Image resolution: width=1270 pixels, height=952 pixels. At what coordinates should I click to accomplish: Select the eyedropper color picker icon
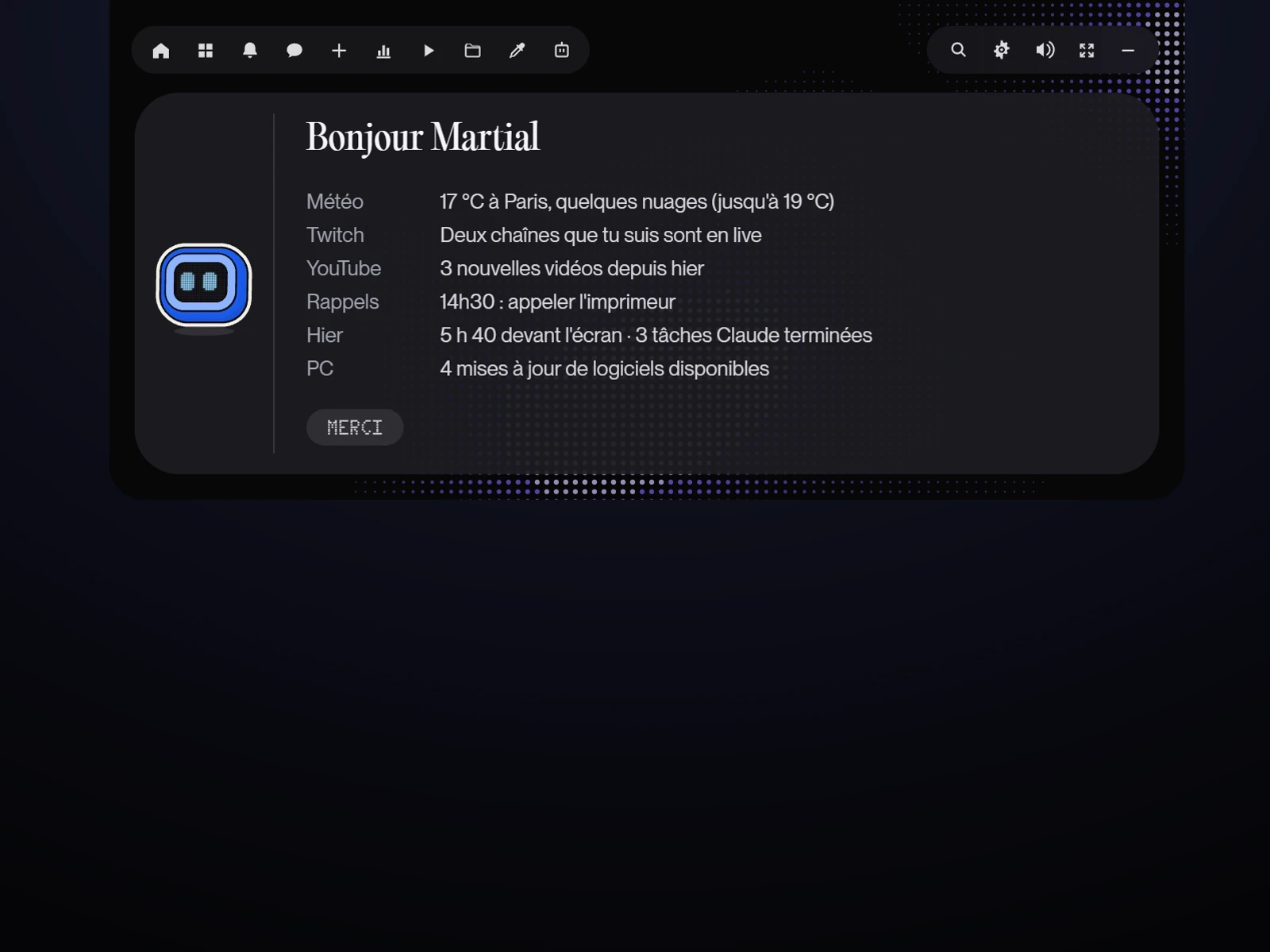518,51
